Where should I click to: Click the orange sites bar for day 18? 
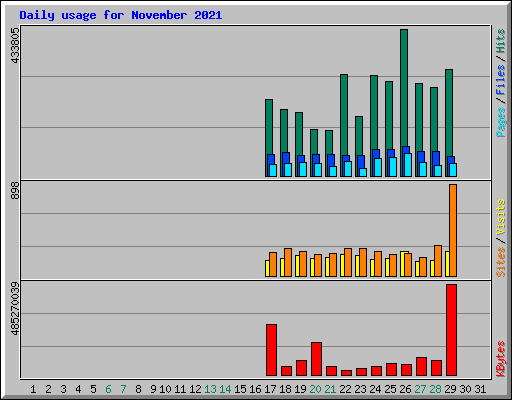click(x=288, y=262)
